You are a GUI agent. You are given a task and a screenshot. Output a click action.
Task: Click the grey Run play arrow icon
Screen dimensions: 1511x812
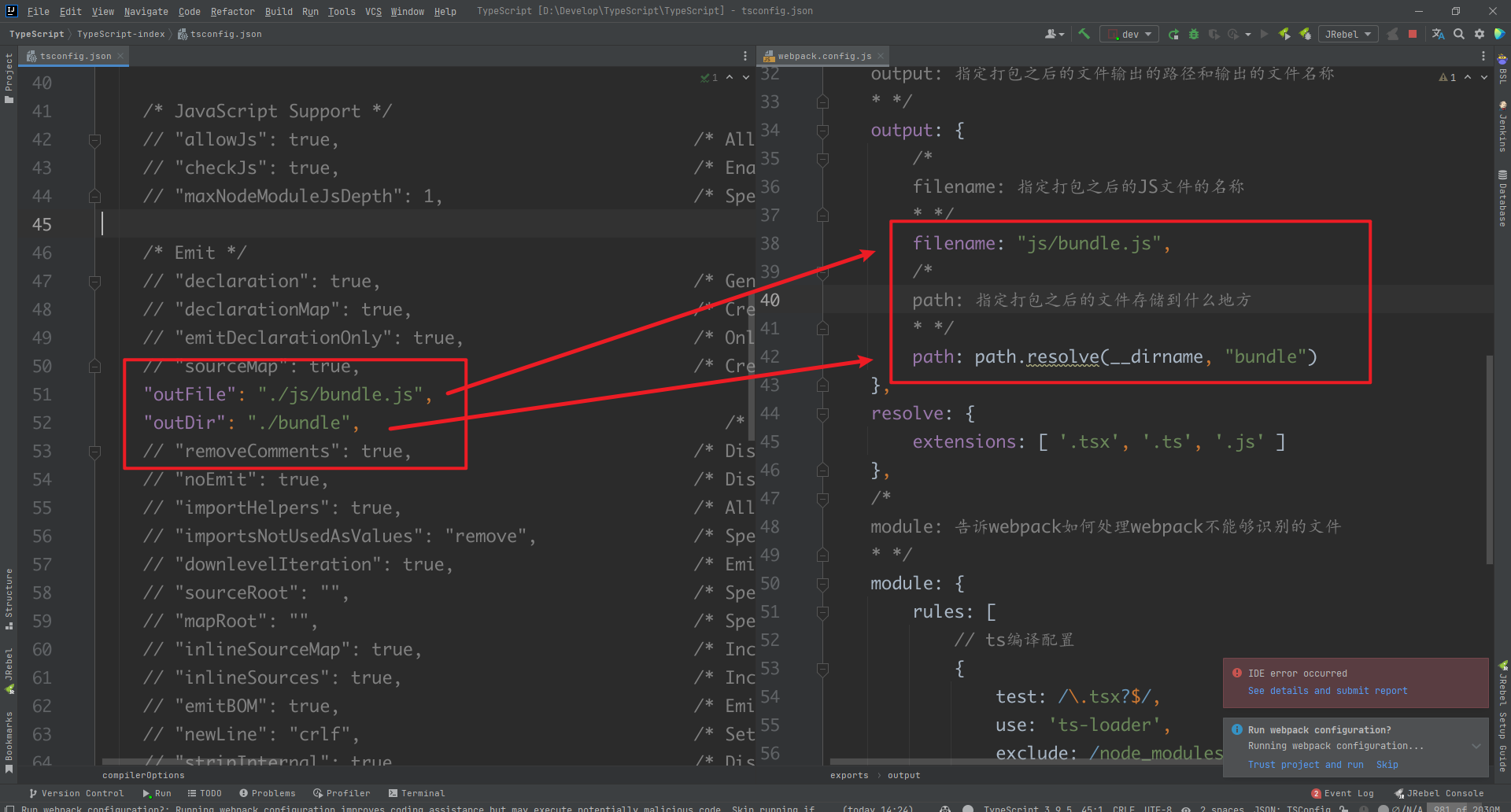pos(1264,34)
